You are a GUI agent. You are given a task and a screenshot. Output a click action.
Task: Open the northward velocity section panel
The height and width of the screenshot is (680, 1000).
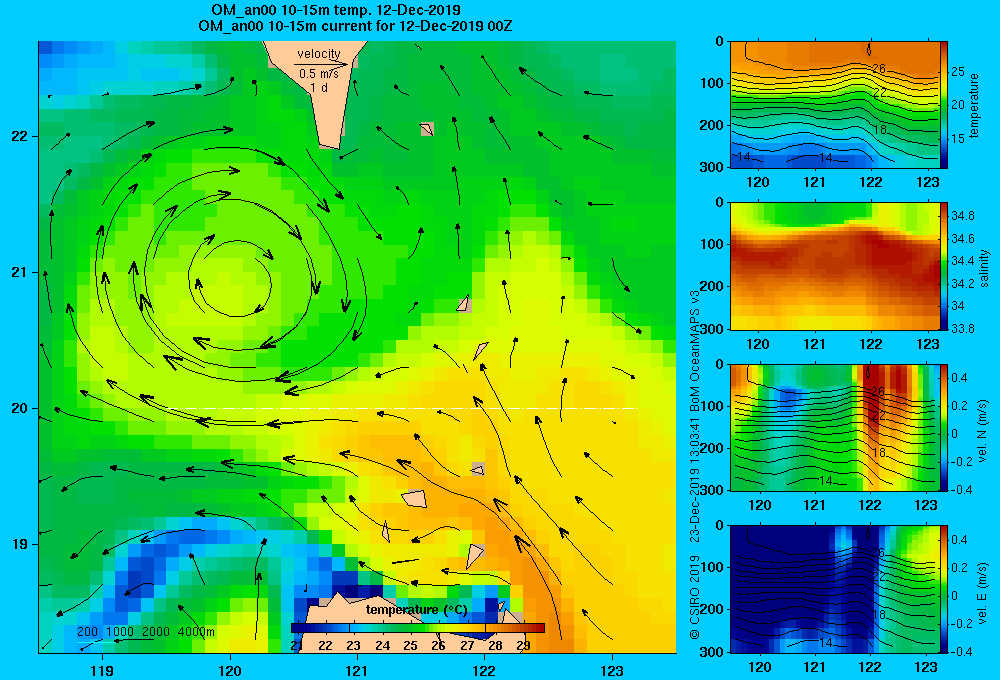pos(835,427)
